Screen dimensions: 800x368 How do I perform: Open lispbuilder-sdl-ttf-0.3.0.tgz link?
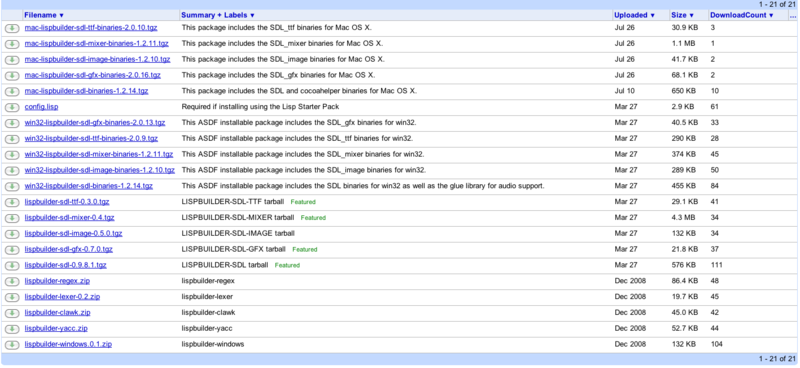point(67,202)
